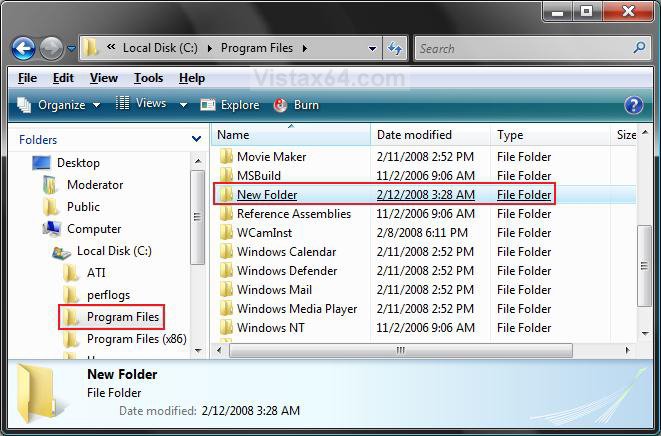Open the Help menu
The image size is (661, 436).
tap(192, 78)
